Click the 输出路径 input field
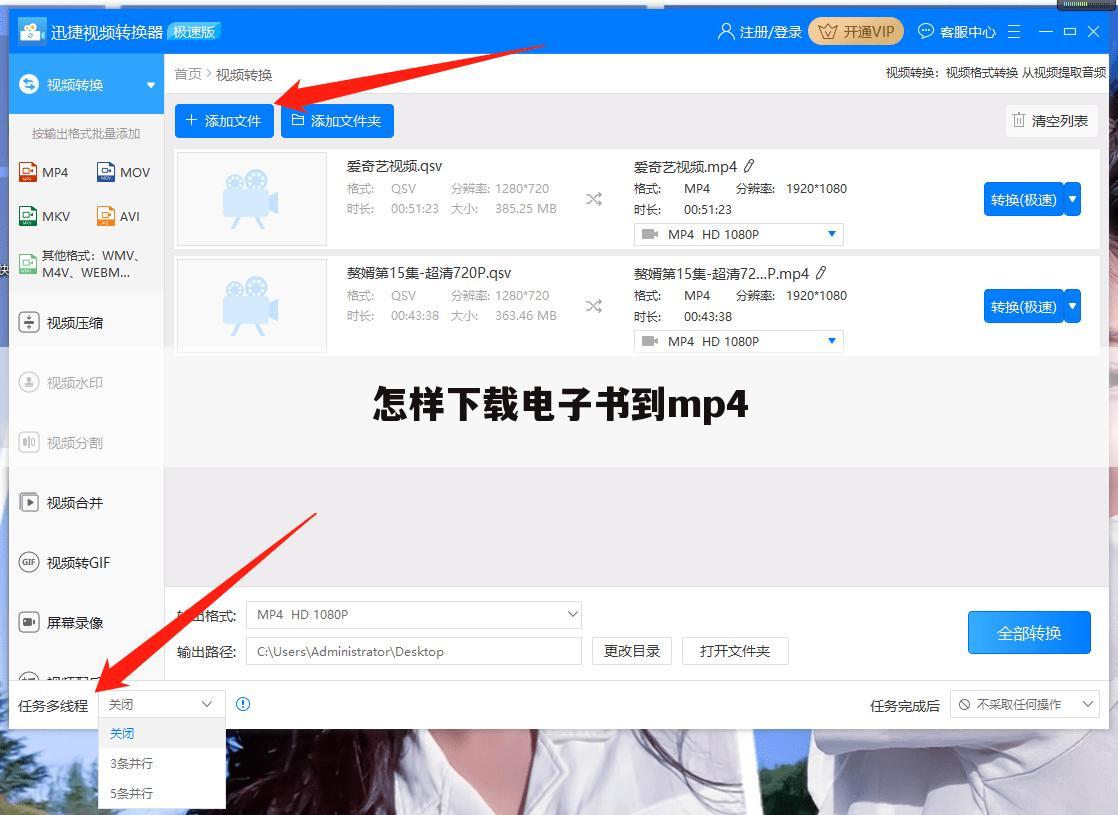Image resolution: width=1118 pixels, height=815 pixels. tap(414, 651)
